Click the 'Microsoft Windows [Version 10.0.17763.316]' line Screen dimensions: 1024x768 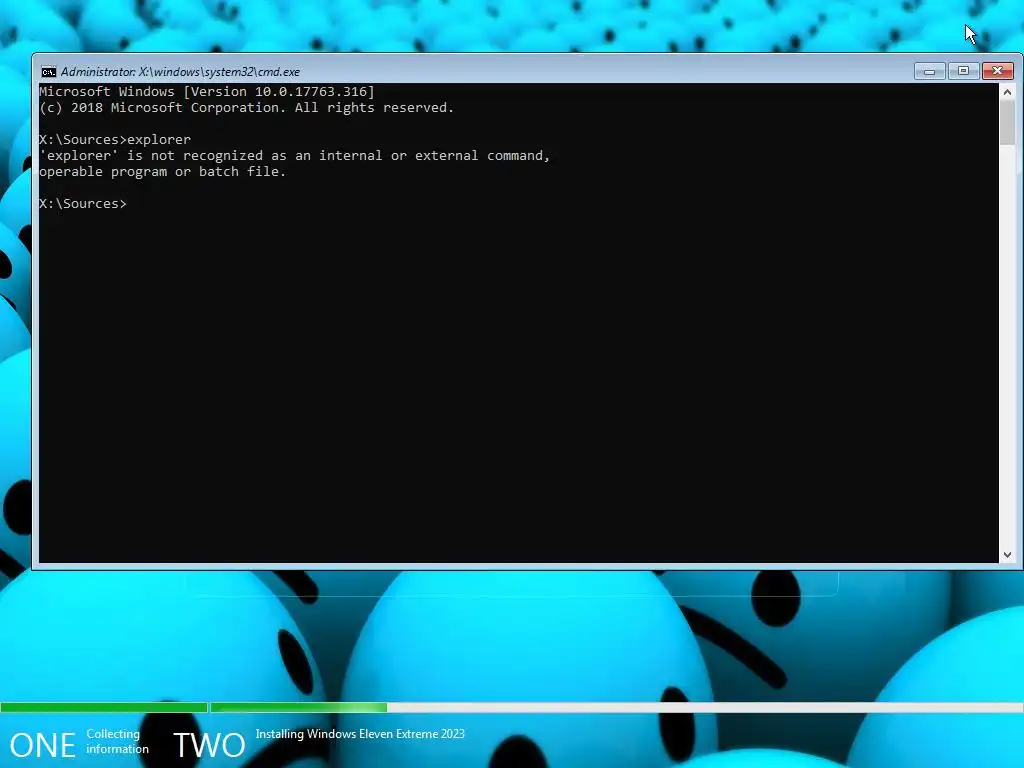(x=207, y=91)
